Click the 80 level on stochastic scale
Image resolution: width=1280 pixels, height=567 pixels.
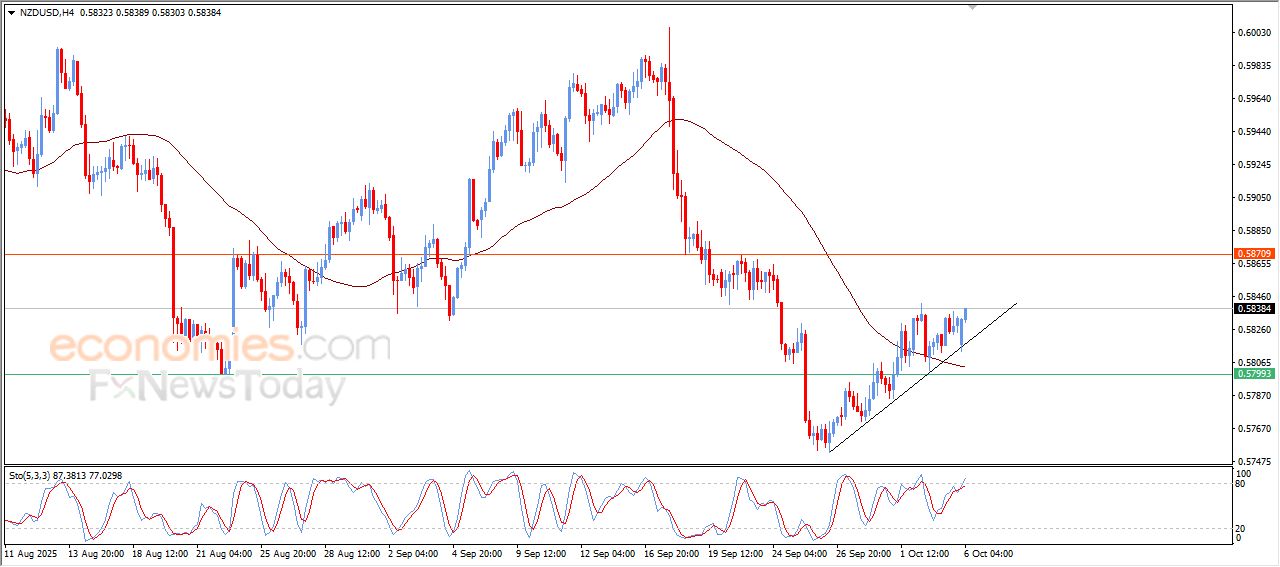1242,484
